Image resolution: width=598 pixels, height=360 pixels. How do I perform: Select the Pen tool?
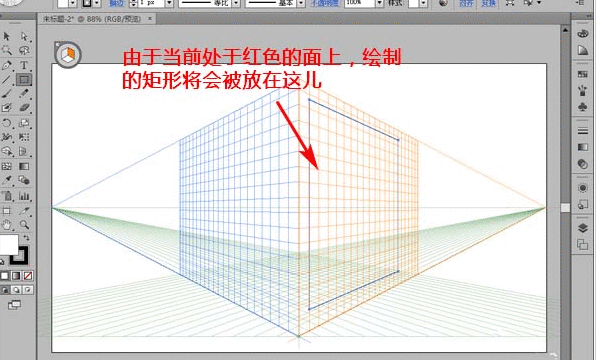[6, 65]
